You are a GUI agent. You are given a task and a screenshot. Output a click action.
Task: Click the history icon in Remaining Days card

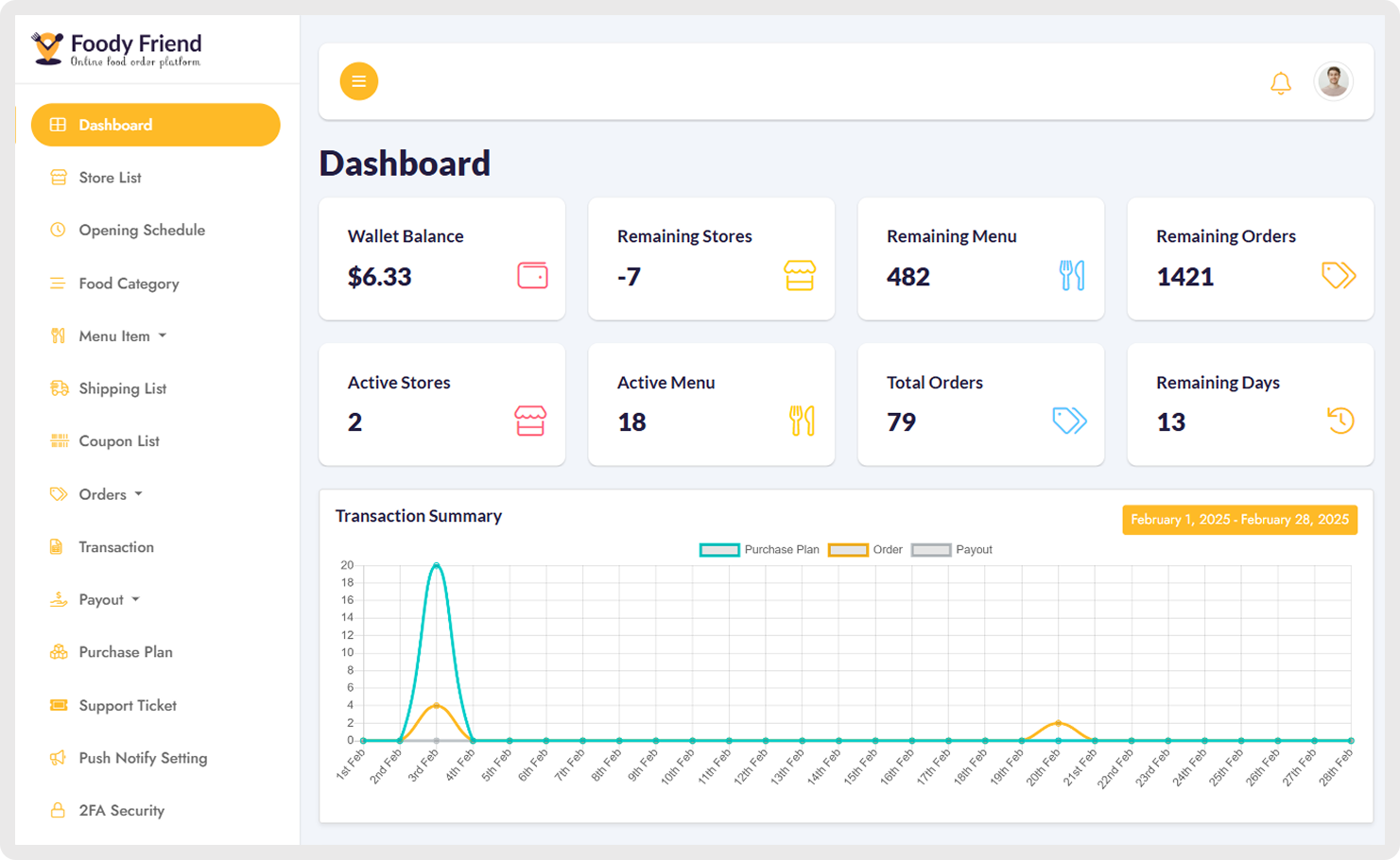coord(1340,421)
